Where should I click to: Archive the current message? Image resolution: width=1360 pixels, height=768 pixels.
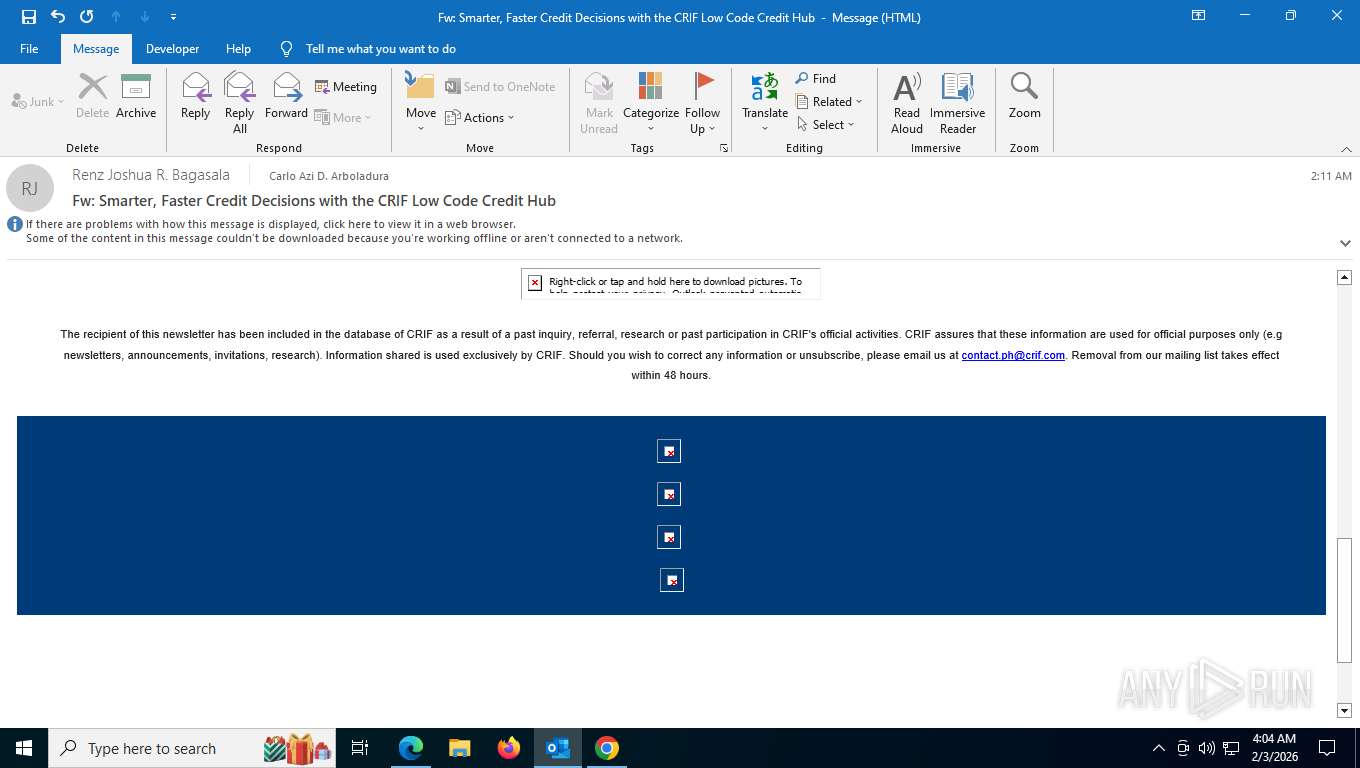click(x=136, y=97)
